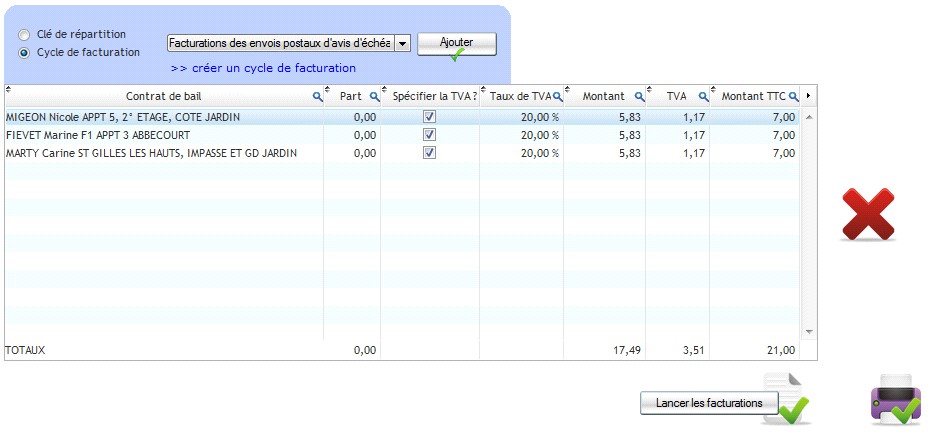Select the Cycle de facturation radio button
932x432 pixels.
[x=24, y=53]
